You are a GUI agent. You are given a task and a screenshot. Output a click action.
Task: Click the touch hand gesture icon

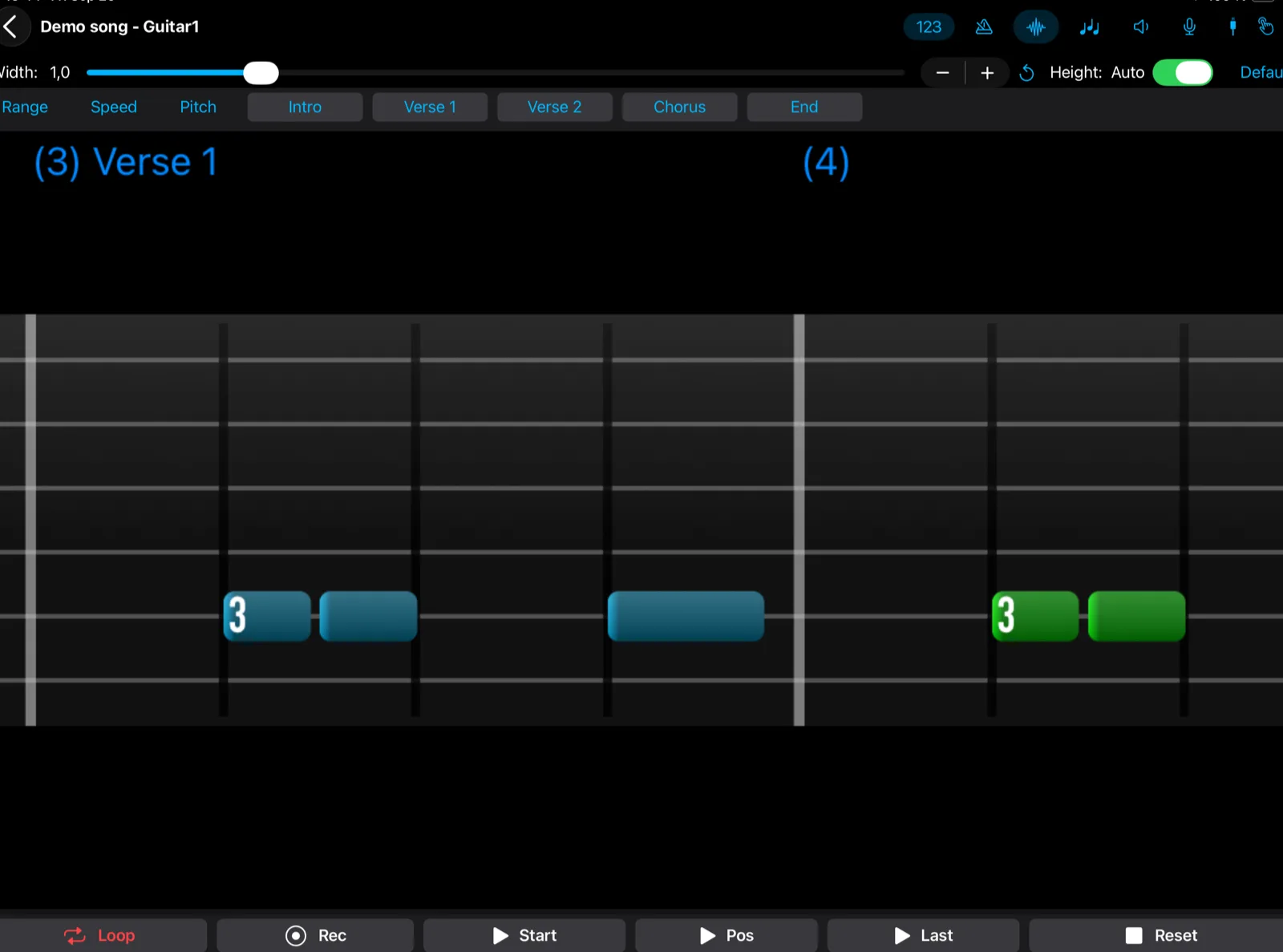click(1266, 27)
